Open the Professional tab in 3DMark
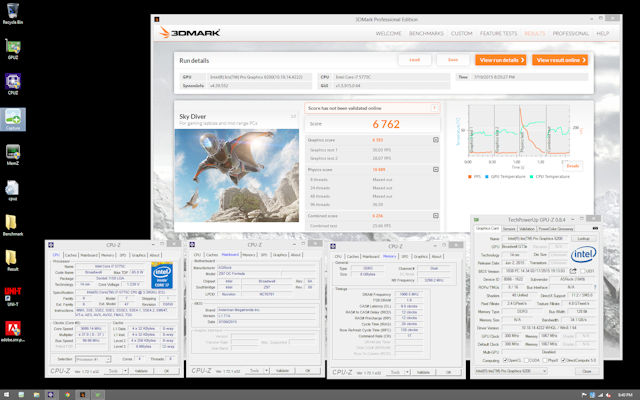 [571, 33]
